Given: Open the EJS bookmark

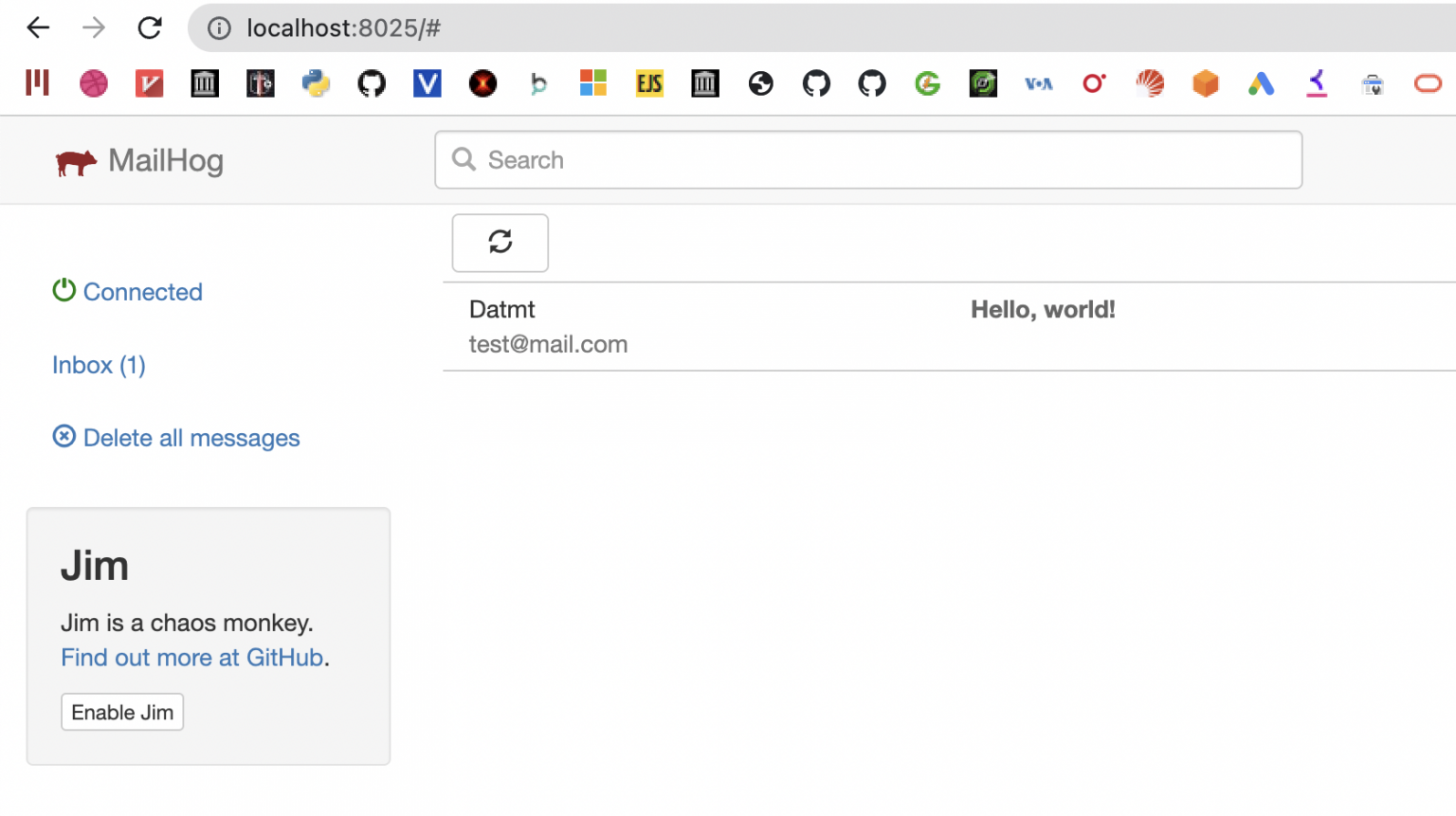Looking at the screenshot, I should (649, 83).
